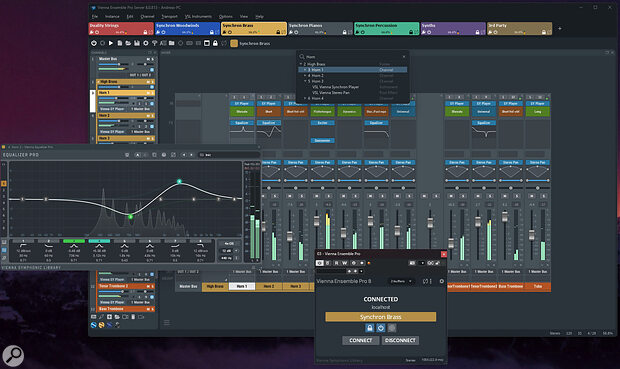Expand the 6 Horn 4 tree entry

305,98
